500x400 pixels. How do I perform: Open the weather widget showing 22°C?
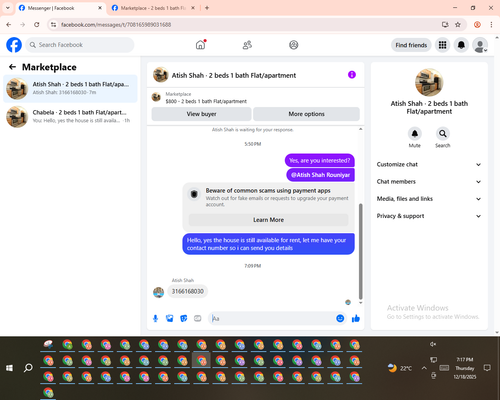click(400, 368)
